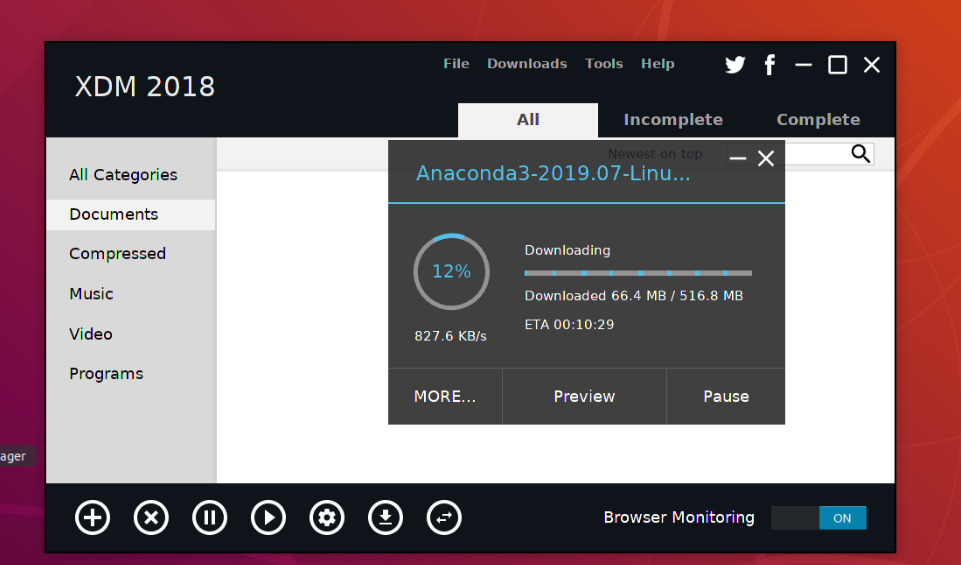Click the 'Downloaded 66.4 MB / 516.8 MB' text
Image resolution: width=961 pixels, height=565 pixels.
coord(634,296)
